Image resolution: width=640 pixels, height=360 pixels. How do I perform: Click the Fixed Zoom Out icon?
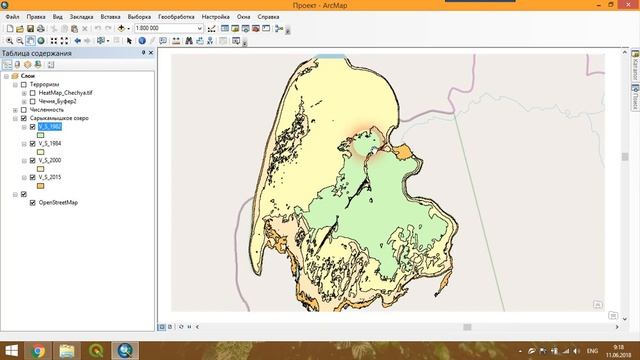[x=64, y=41]
